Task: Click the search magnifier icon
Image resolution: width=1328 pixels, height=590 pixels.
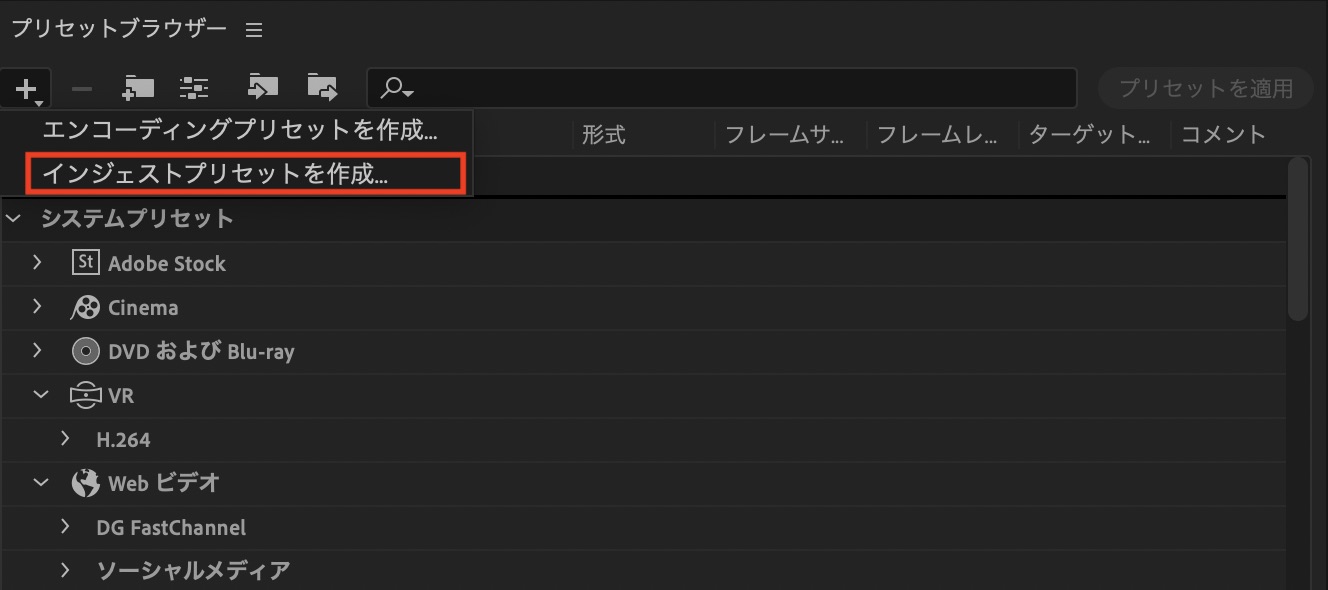Action: (x=396, y=89)
